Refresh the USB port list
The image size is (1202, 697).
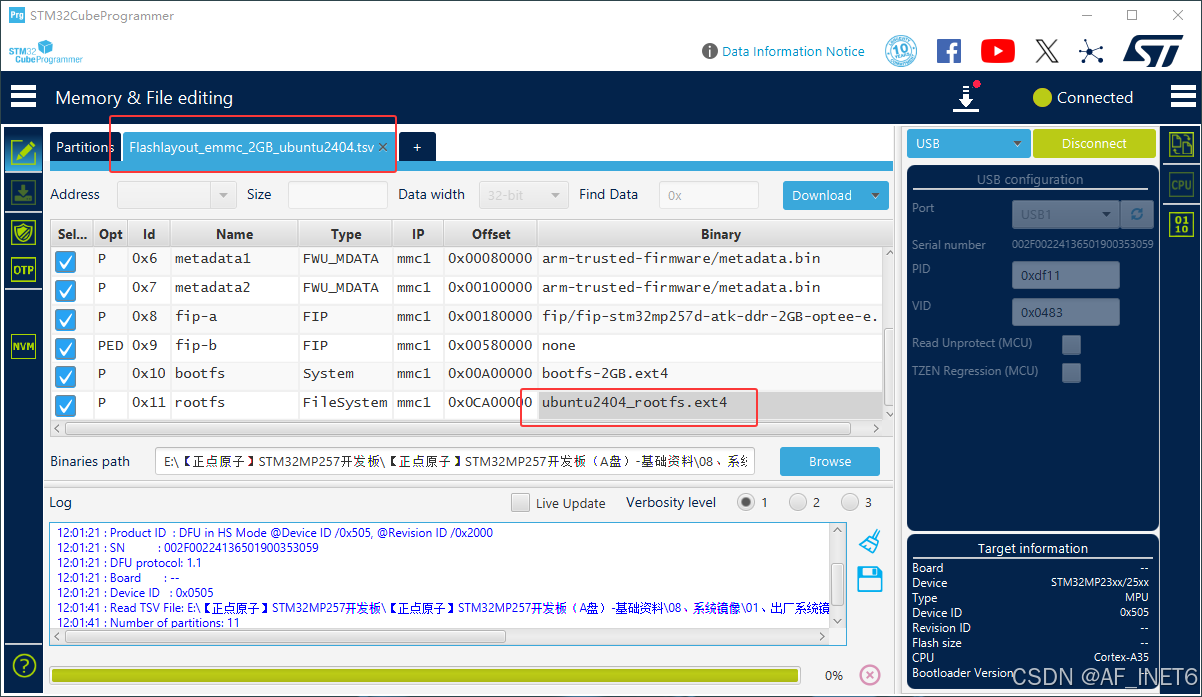[1136, 214]
